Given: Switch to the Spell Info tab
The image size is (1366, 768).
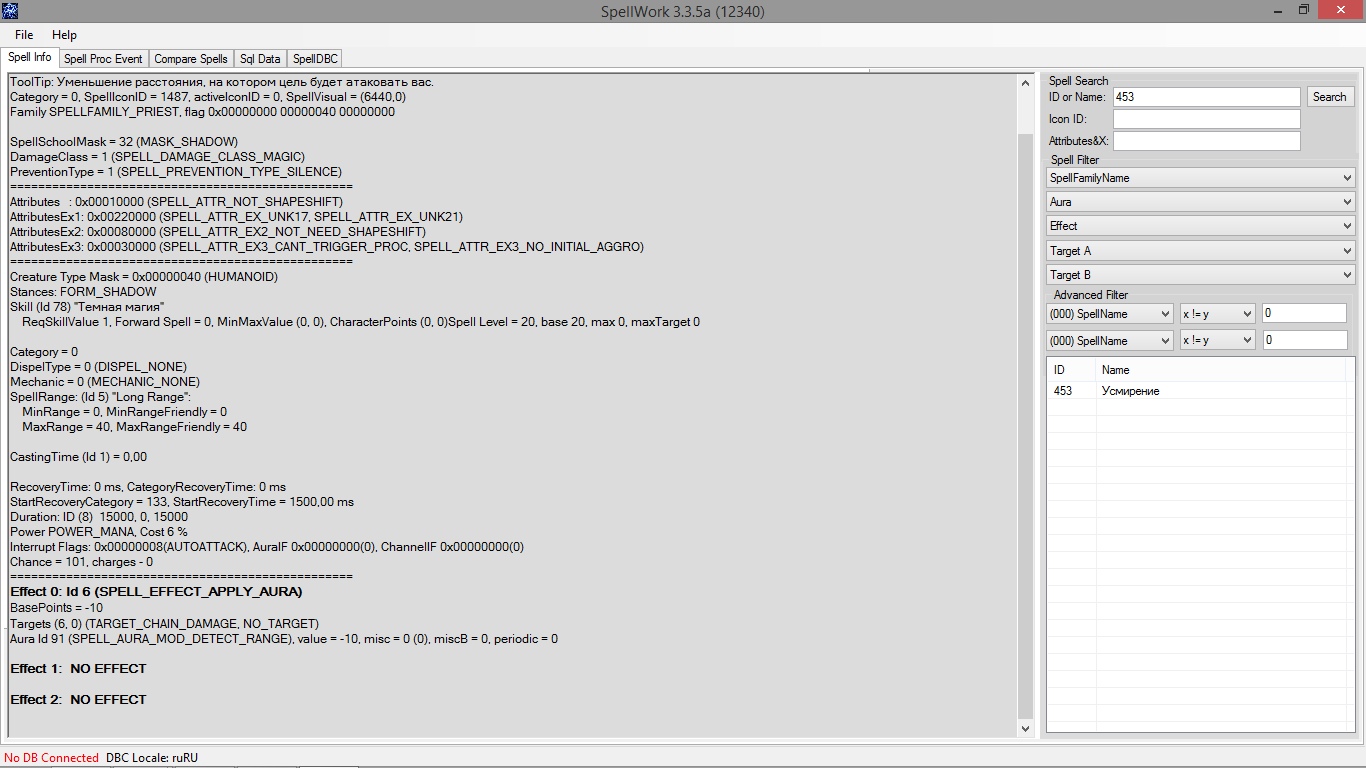Looking at the screenshot, I should [30, 58].
